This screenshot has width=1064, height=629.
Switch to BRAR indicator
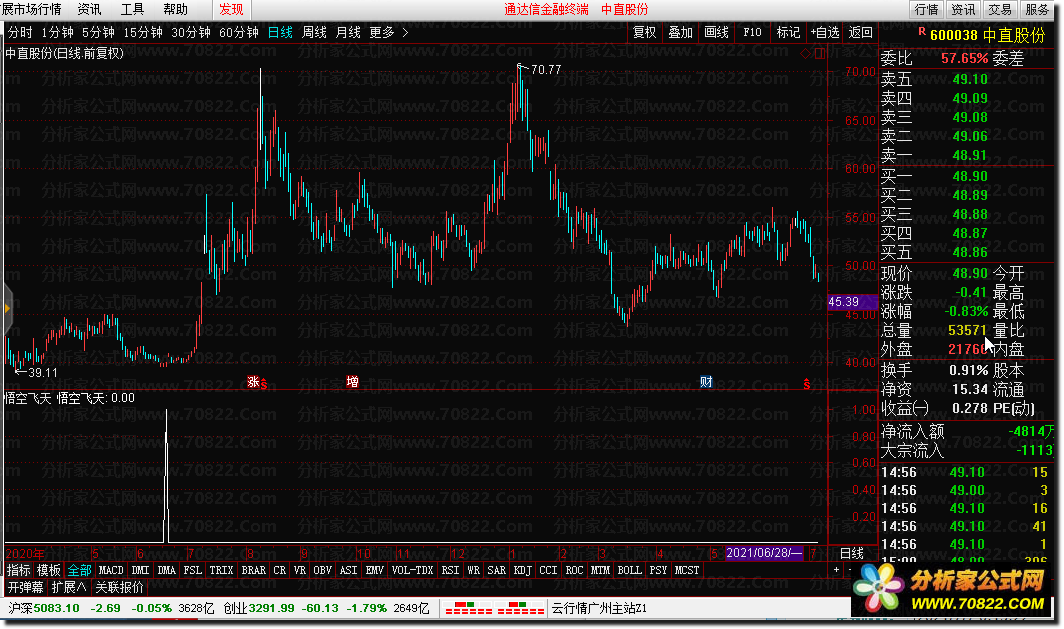[x=254, y=570]
